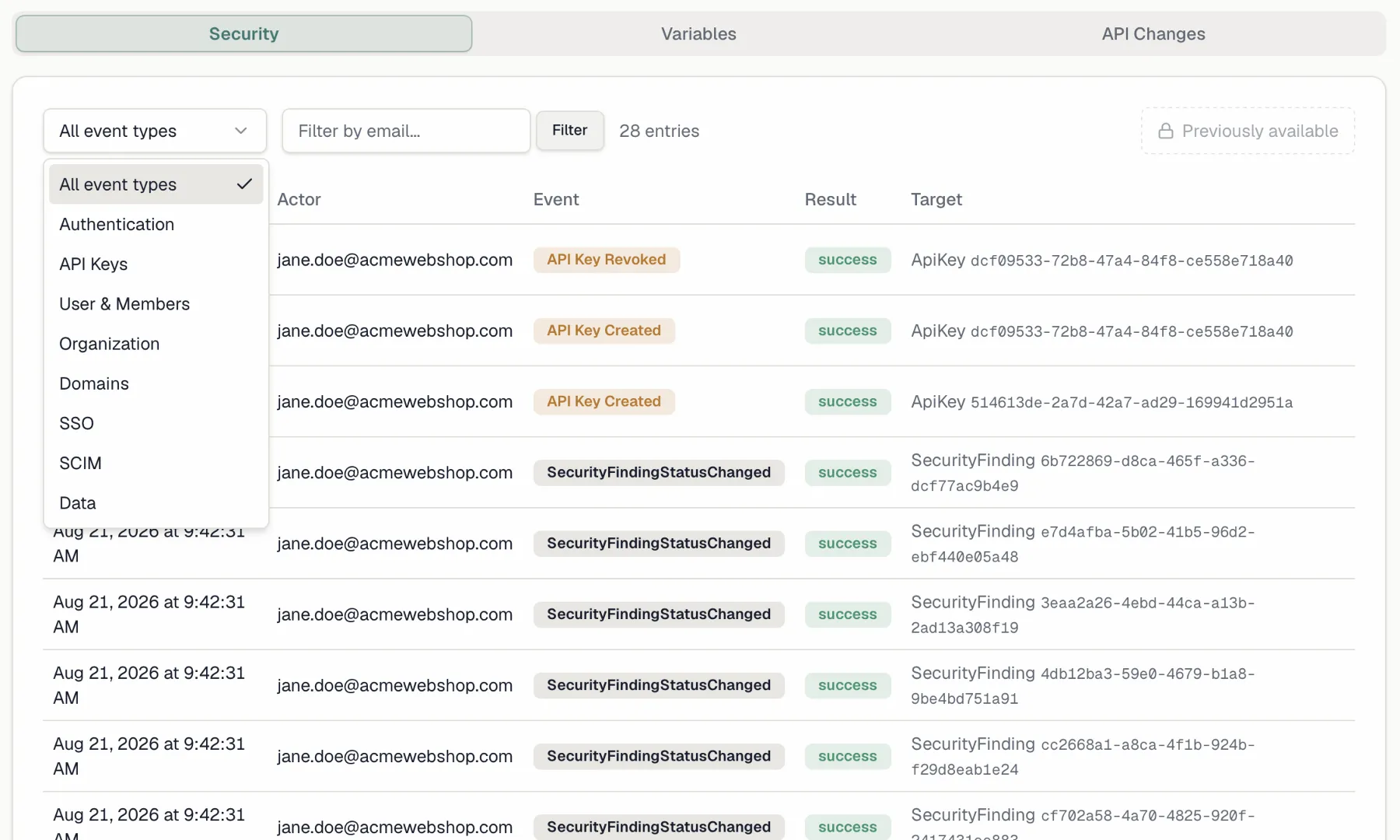Choose SSO event type
The width and height of the screenshot is (1400, 840).
click(x=156, y=422)
